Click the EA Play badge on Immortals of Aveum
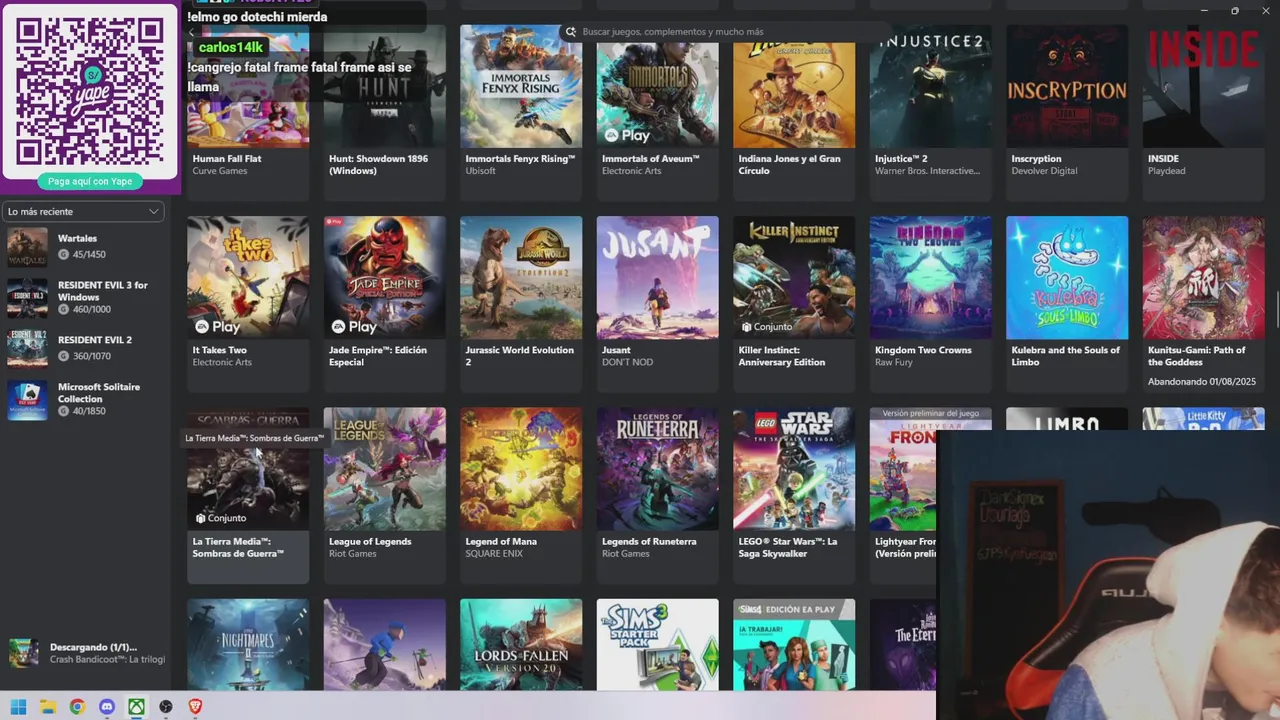This screenshot has width=1280, height=720. tap(627, 135)
